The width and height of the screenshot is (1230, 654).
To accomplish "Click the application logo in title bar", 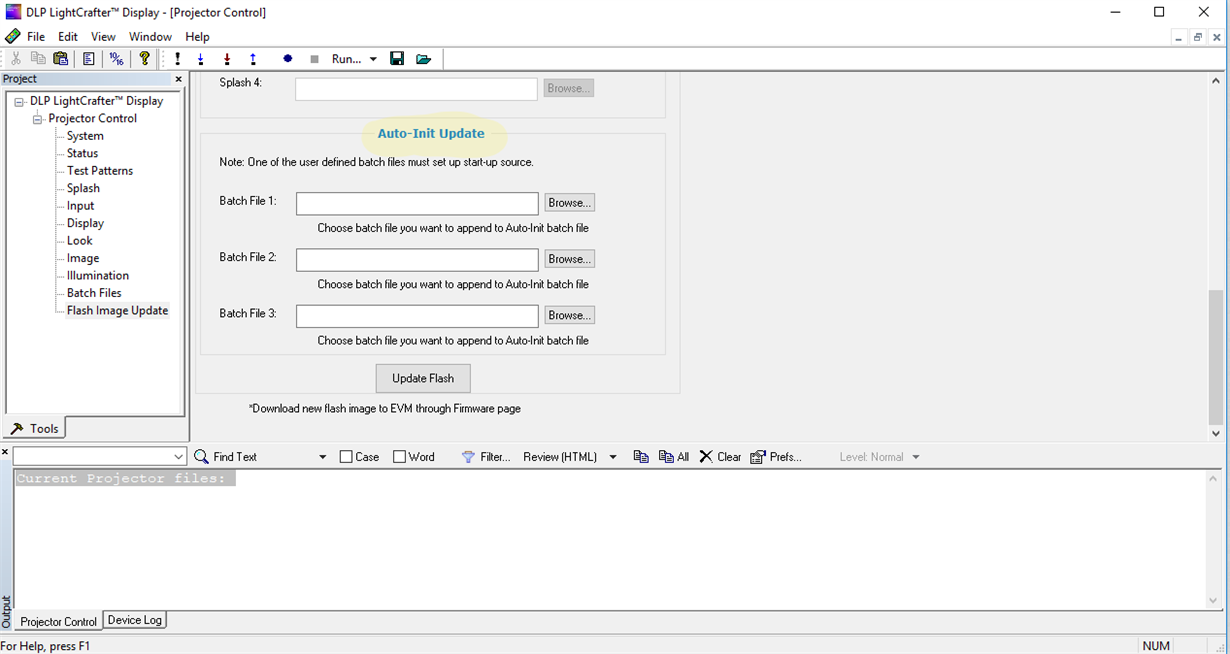I will [x=13, y=12].
